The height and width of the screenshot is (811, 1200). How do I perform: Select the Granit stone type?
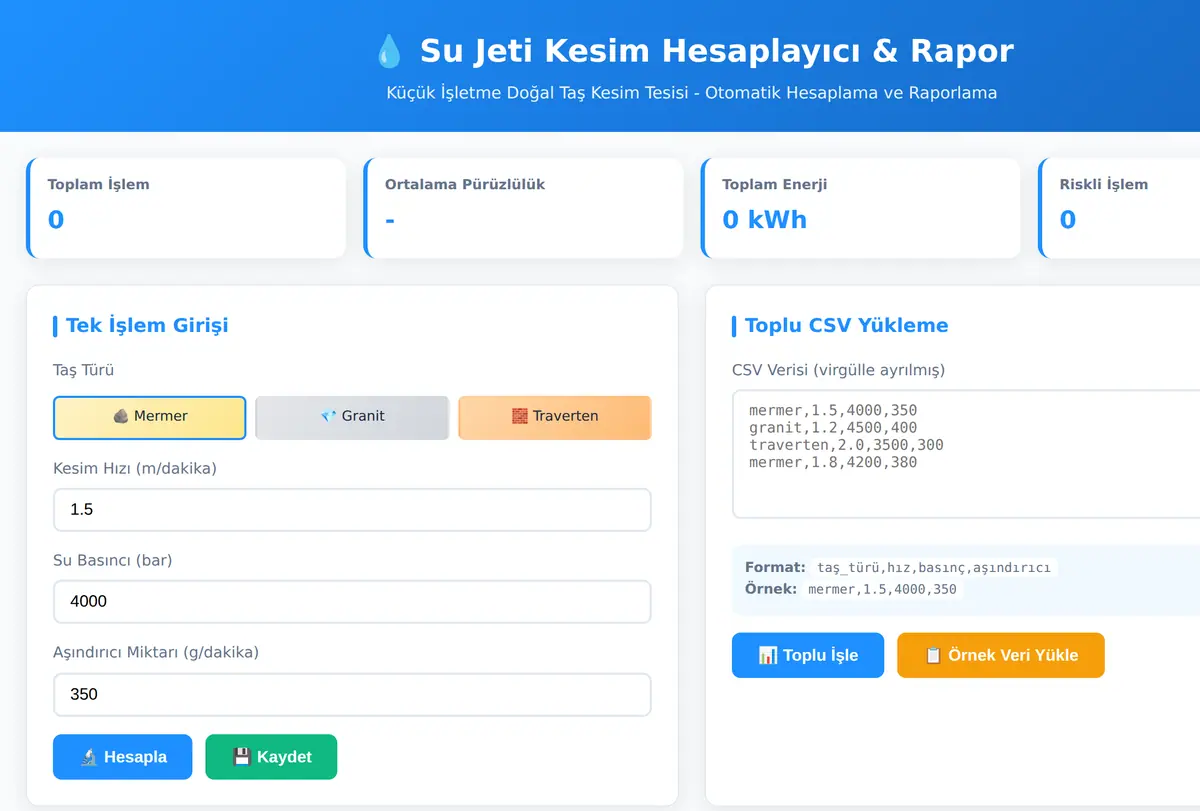coord(352,417)
